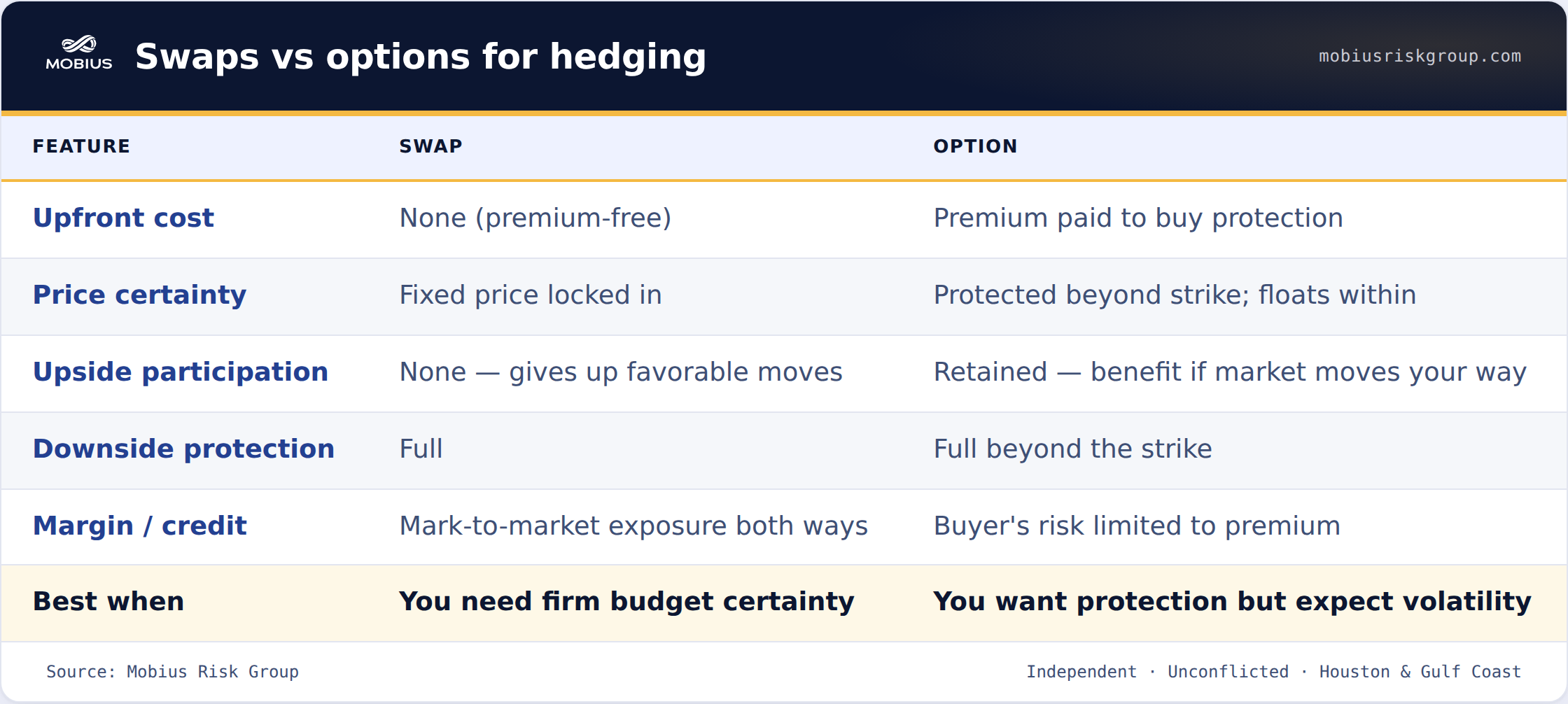Screen dimensions: 1568x704
Task: Click the Upfront cost row label
Action: (x=123, y=218)
